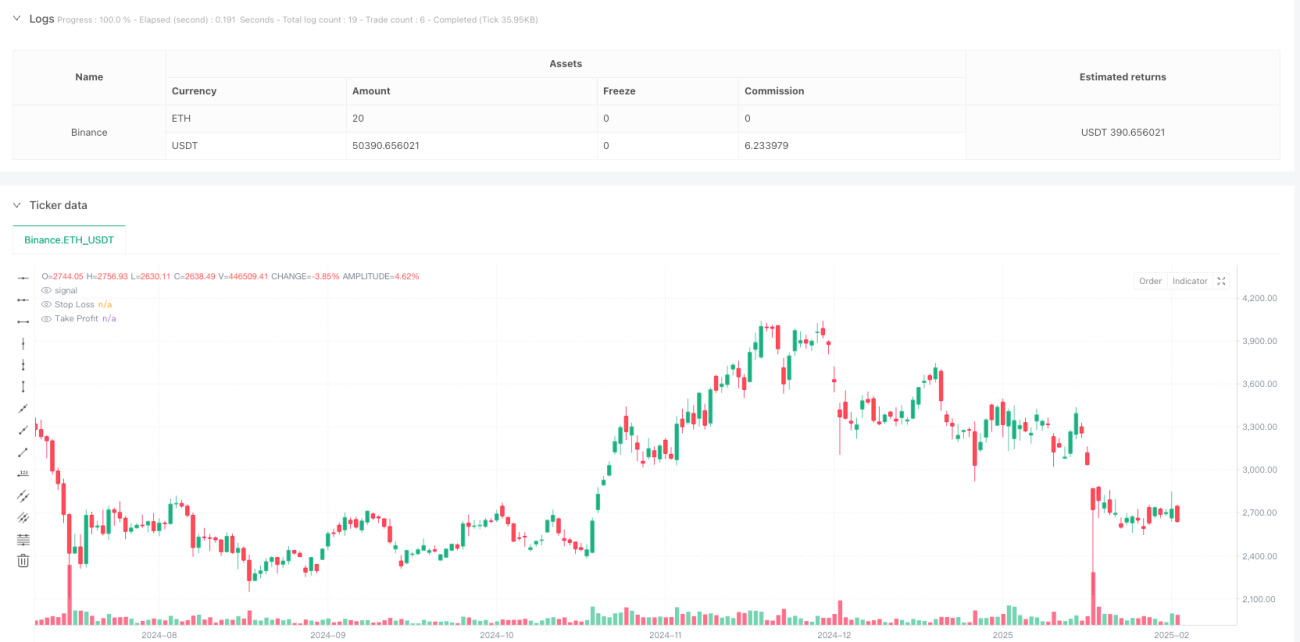Open chart in fullscreen mode
This screenshot has width=1300, height=642.
(x=1221, y=281)
